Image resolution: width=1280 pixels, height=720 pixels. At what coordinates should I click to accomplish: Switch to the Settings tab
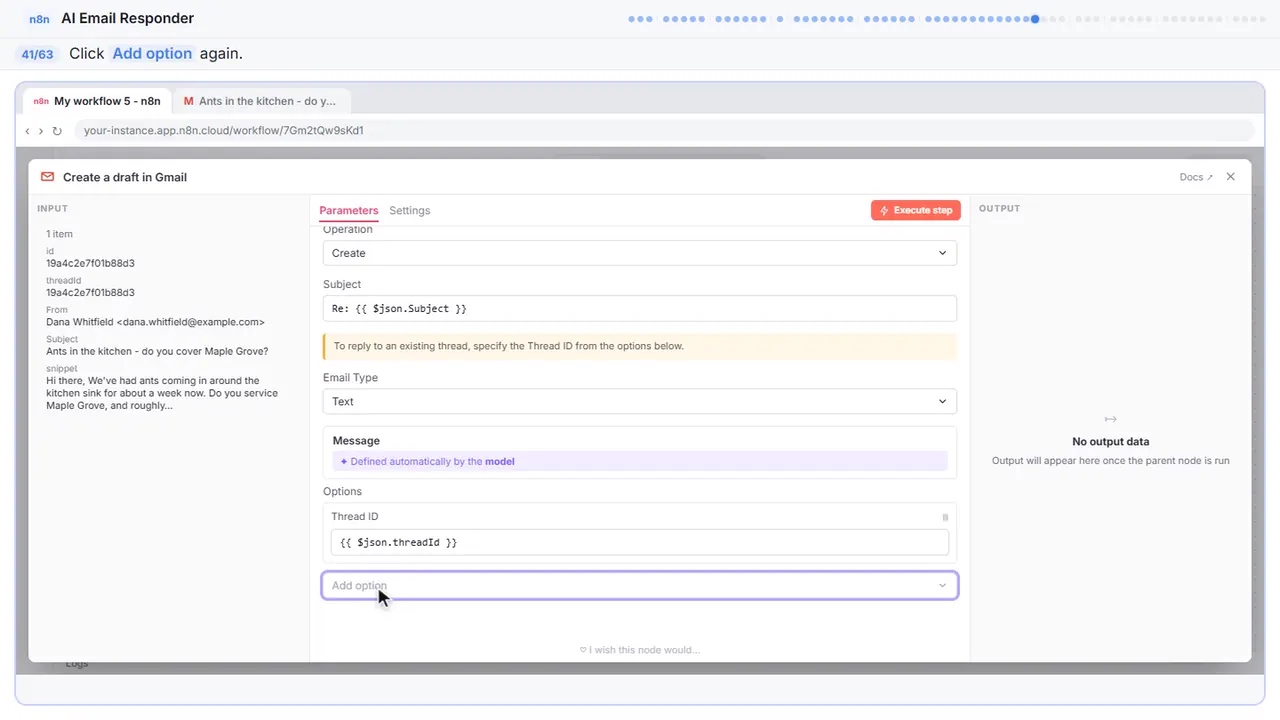coord(410,210)
